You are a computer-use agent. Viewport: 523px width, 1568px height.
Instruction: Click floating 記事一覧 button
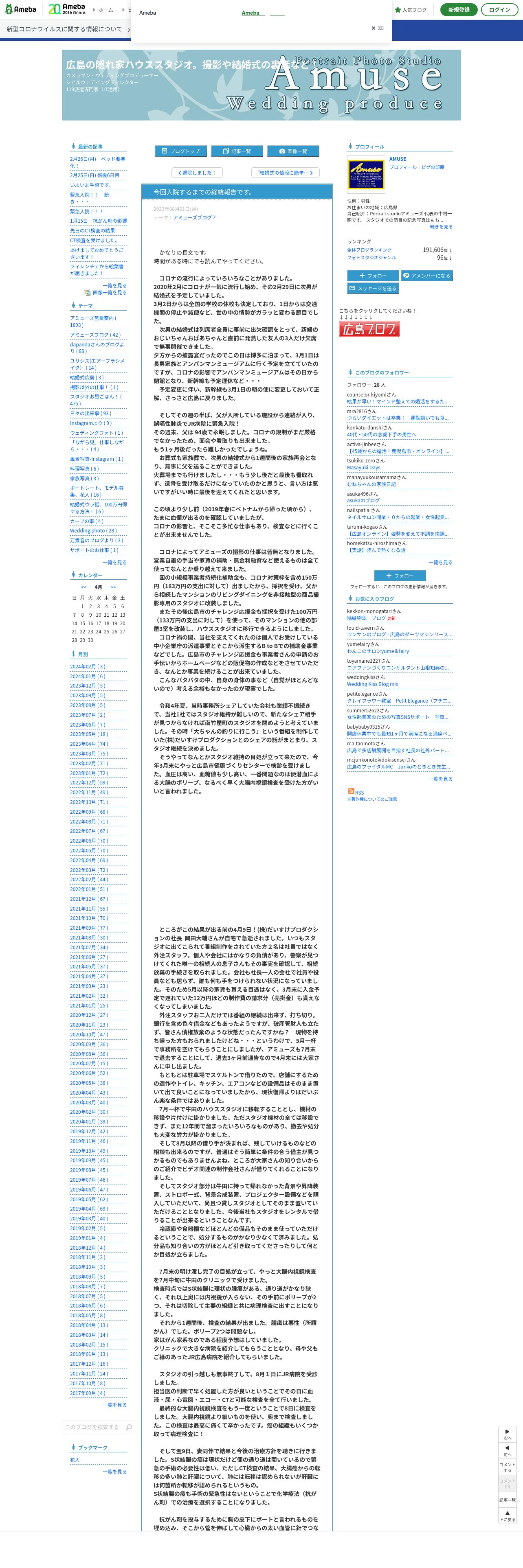pyautogui.click(x=507, y=1500)
